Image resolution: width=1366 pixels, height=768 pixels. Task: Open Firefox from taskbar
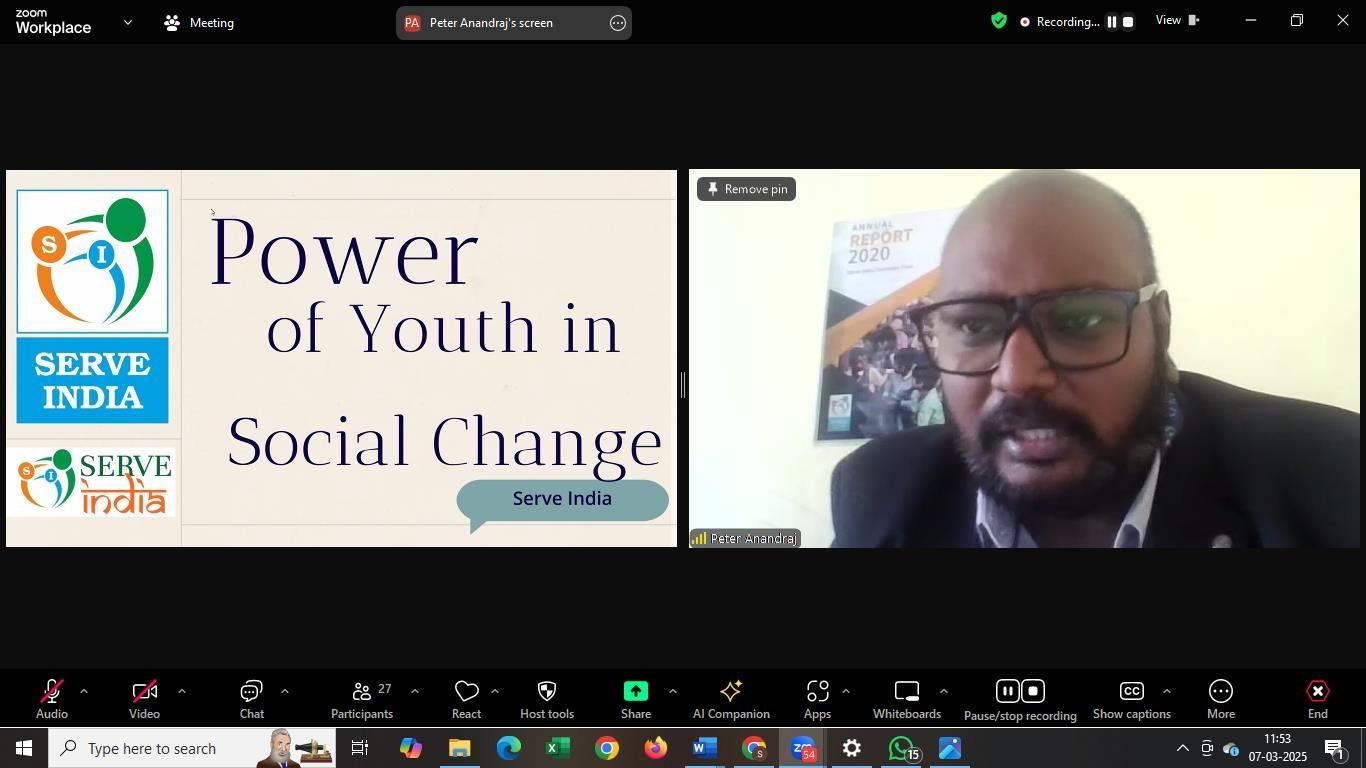tap(655, 748)
